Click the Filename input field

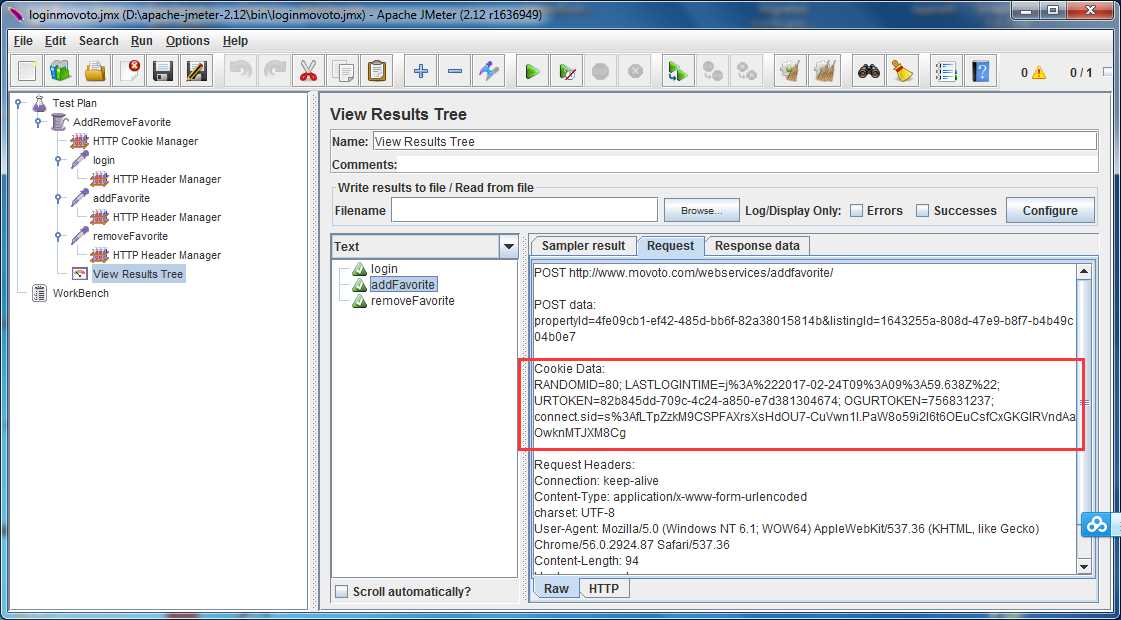tap(524, 211)
